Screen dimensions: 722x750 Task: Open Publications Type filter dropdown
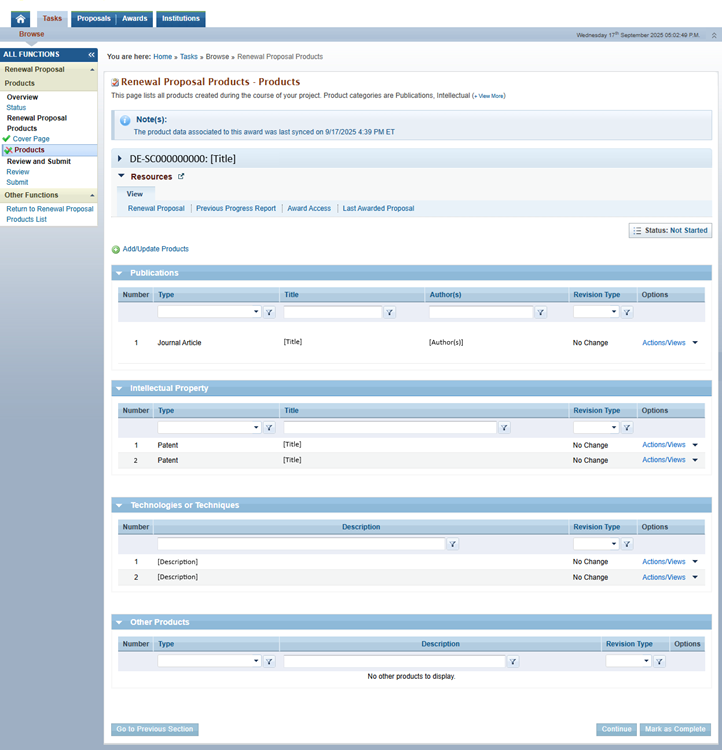[209, 313]
